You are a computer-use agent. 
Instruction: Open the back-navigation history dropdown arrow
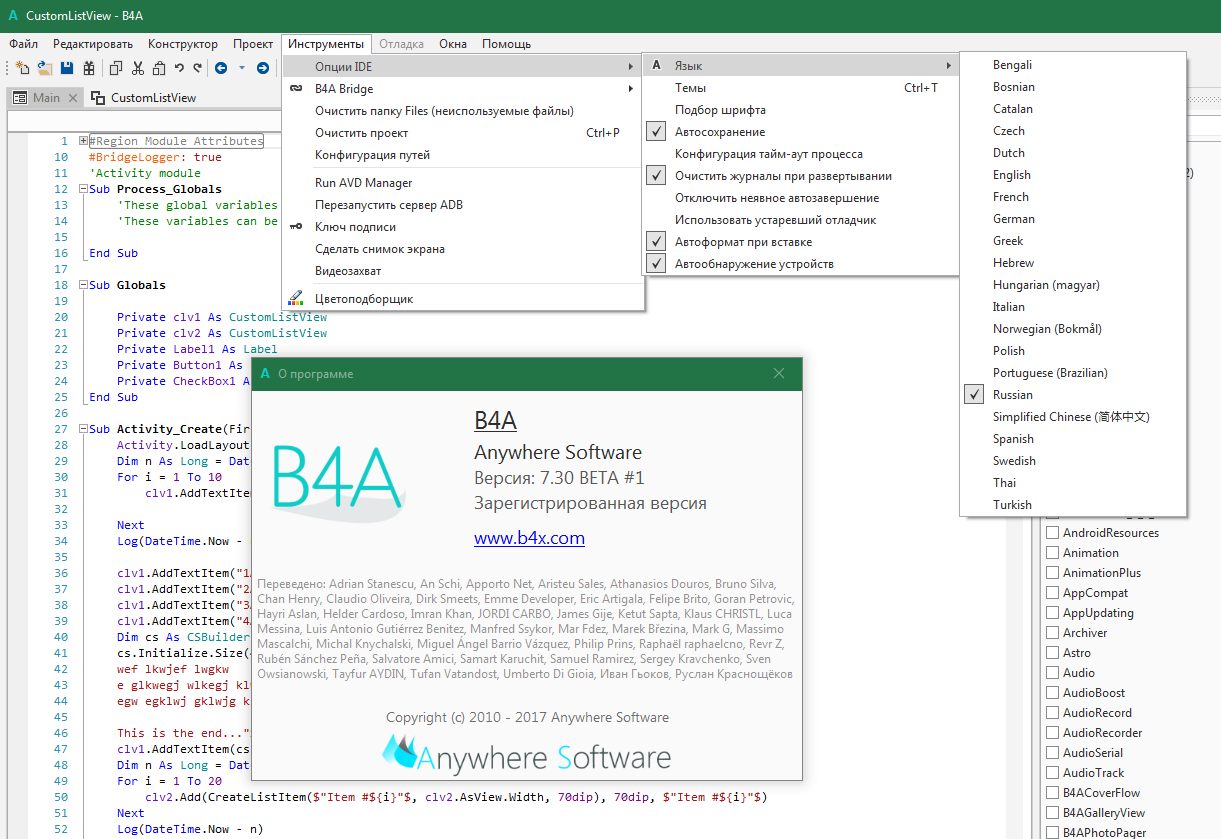[x=242, y=68]
